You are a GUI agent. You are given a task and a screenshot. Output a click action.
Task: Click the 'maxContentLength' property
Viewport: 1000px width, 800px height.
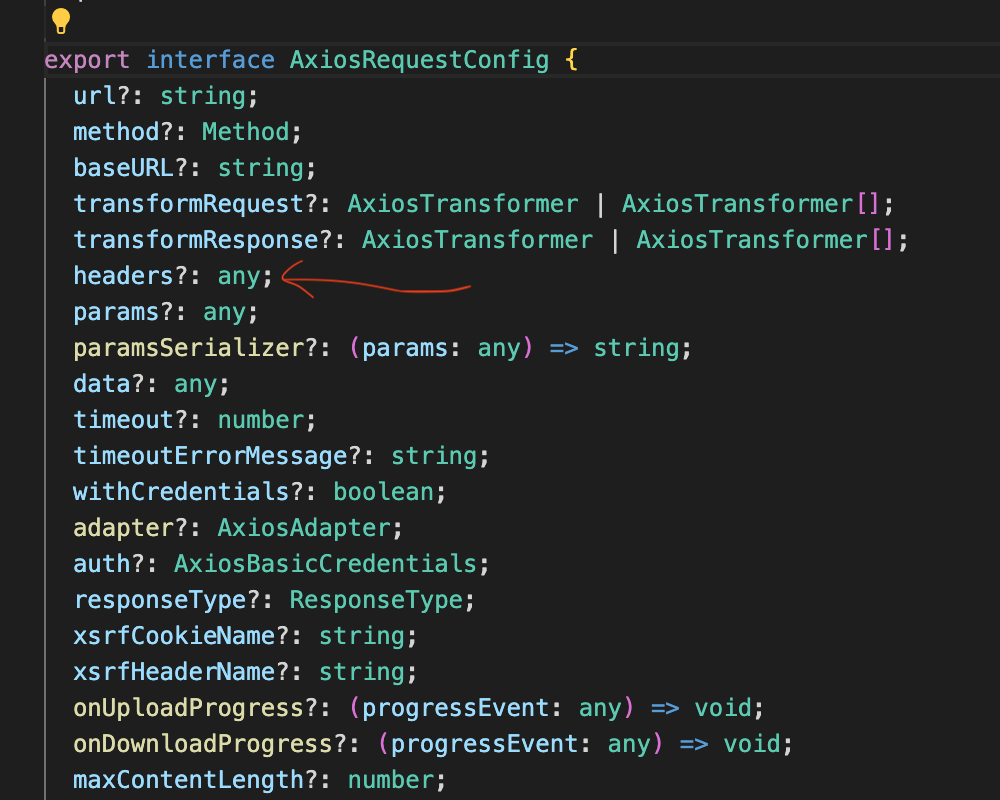click(x=189, y=780)
